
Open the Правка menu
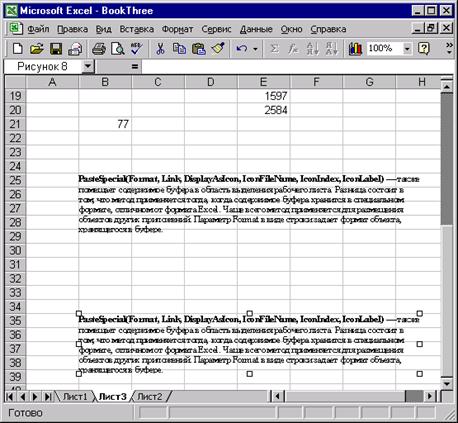point(72,29)
